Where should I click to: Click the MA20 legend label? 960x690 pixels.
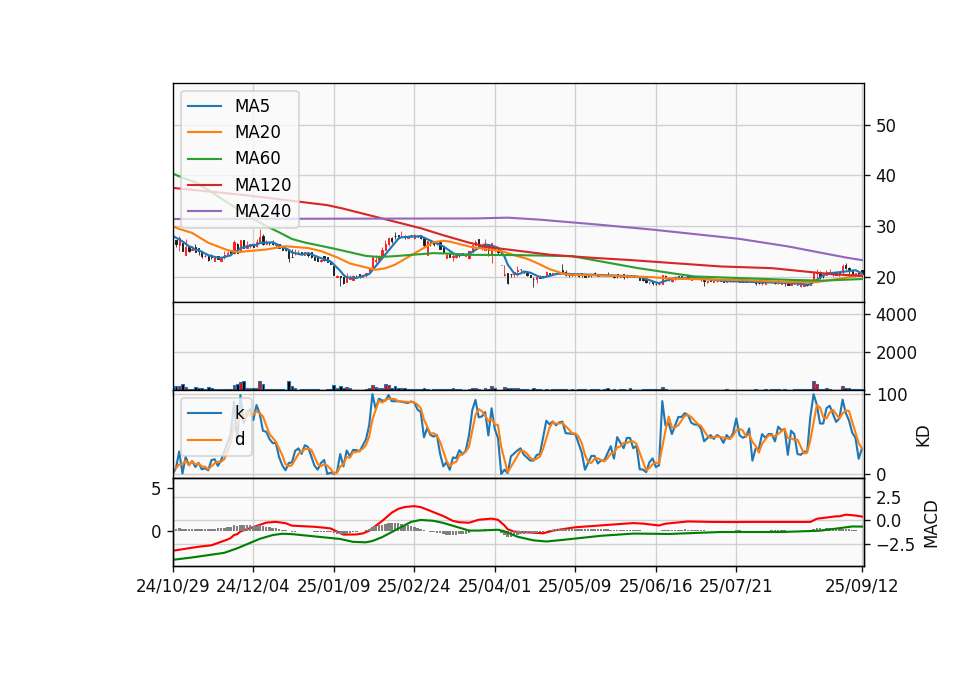(258, 132)
